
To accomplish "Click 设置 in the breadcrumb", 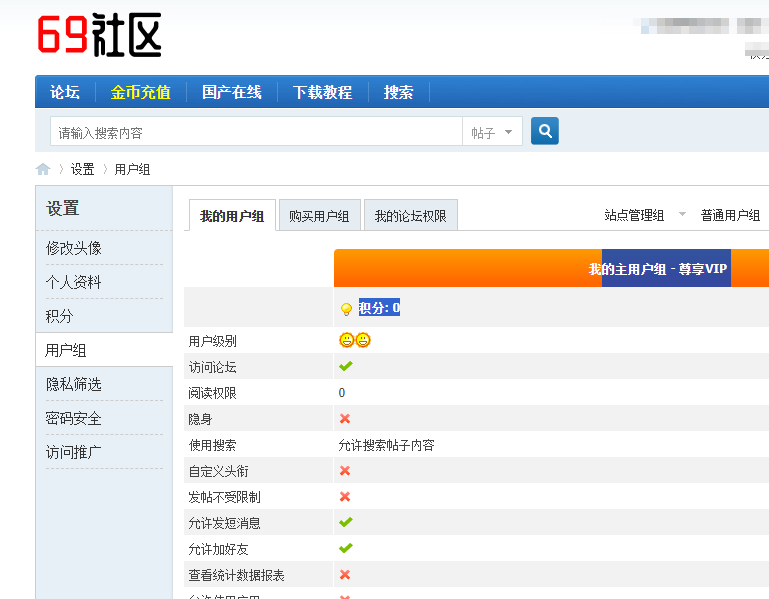I will pyautogui.click(x=82, y=169).
